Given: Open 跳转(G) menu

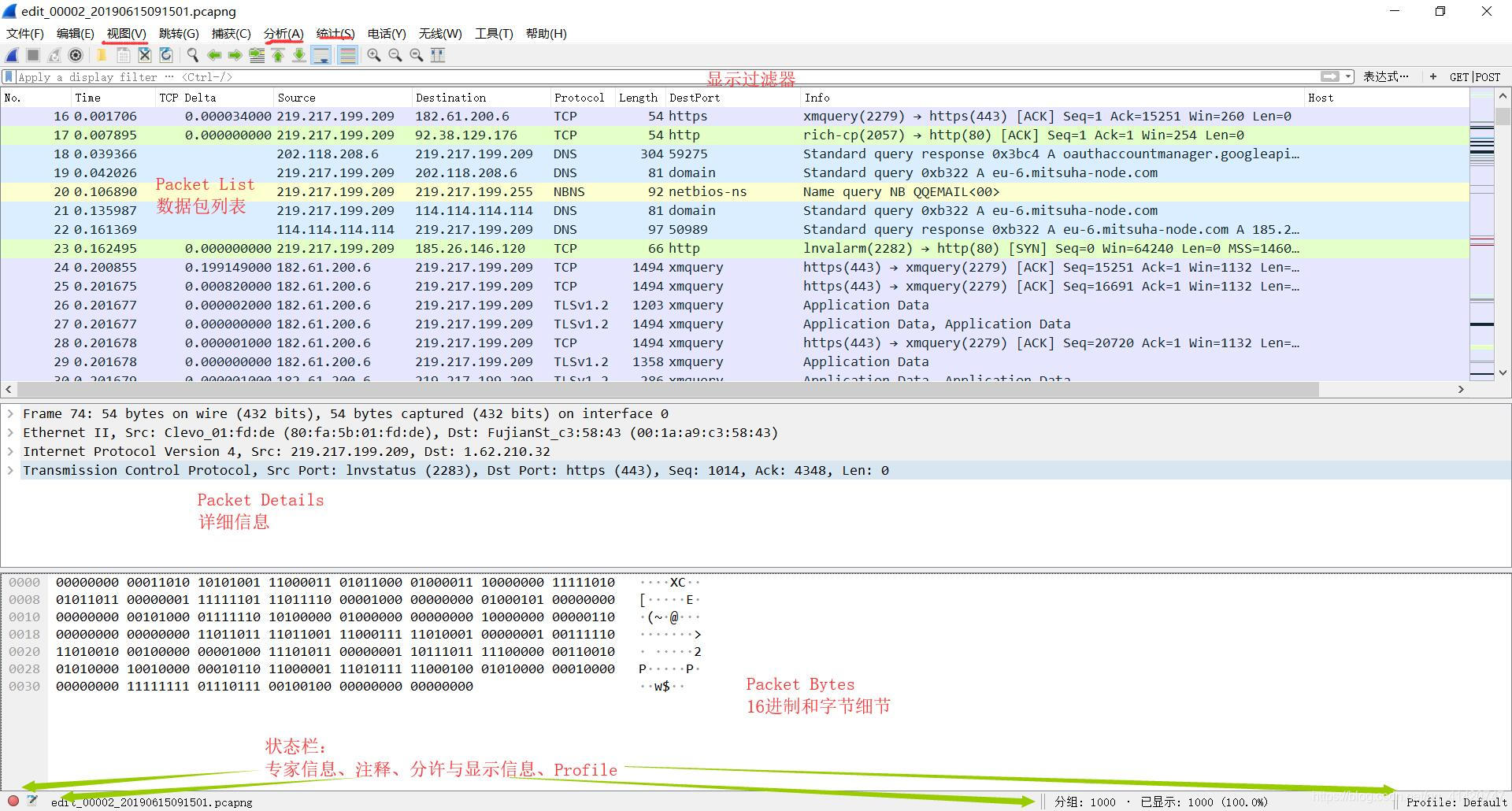Looking at the screenshot, I should click(x=179, y=33).
